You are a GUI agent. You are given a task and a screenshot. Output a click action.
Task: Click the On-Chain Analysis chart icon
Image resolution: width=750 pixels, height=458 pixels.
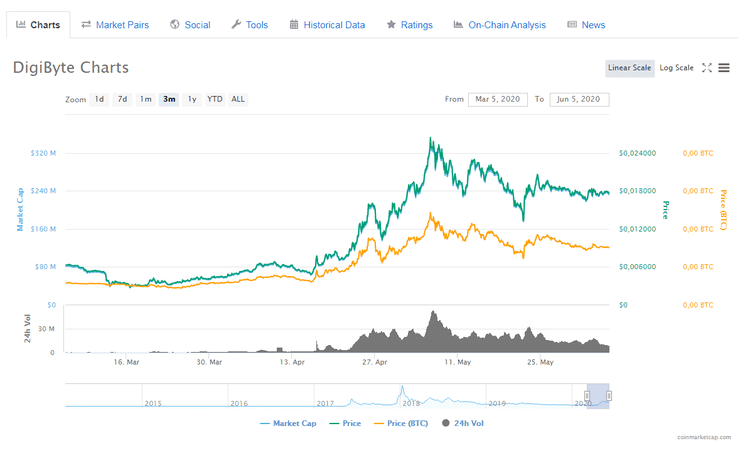point(458,25)
